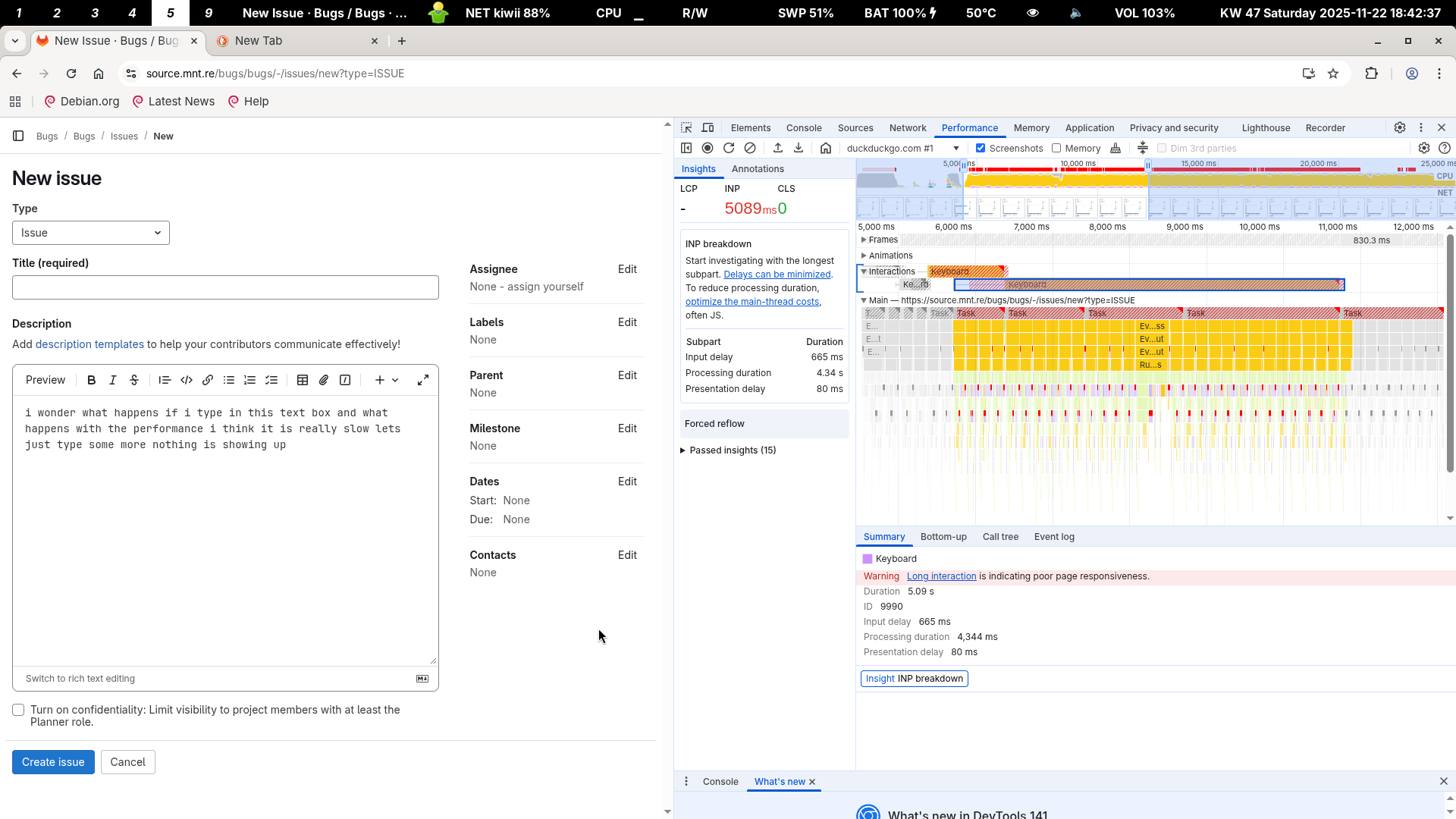The image size is (1456, 819).
Task: Click the bold formatting icon in the editor
Action: (92, 380)
